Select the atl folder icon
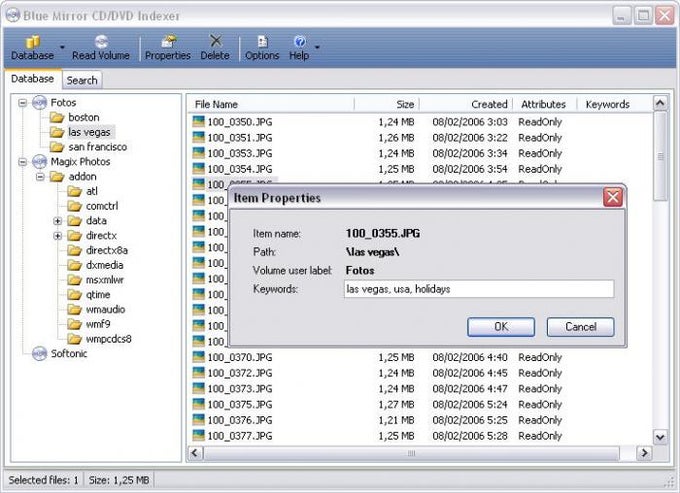Viewport: 680px width, 493px height. (x=75, y=191)
